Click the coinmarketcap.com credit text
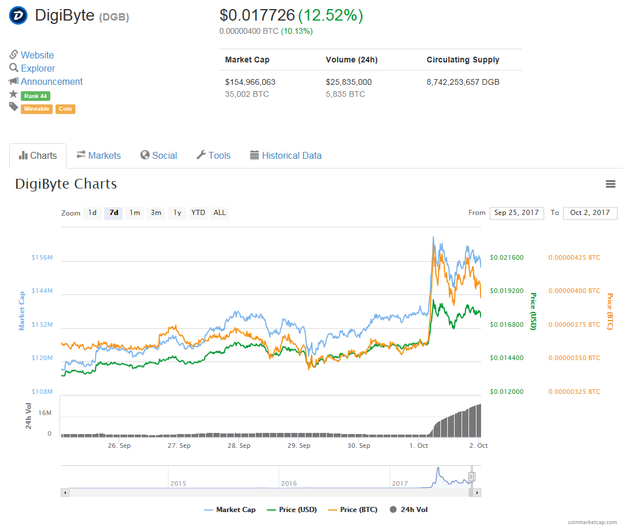The width and height of the screenshot is (640, 525). click(x=592, y=522)
